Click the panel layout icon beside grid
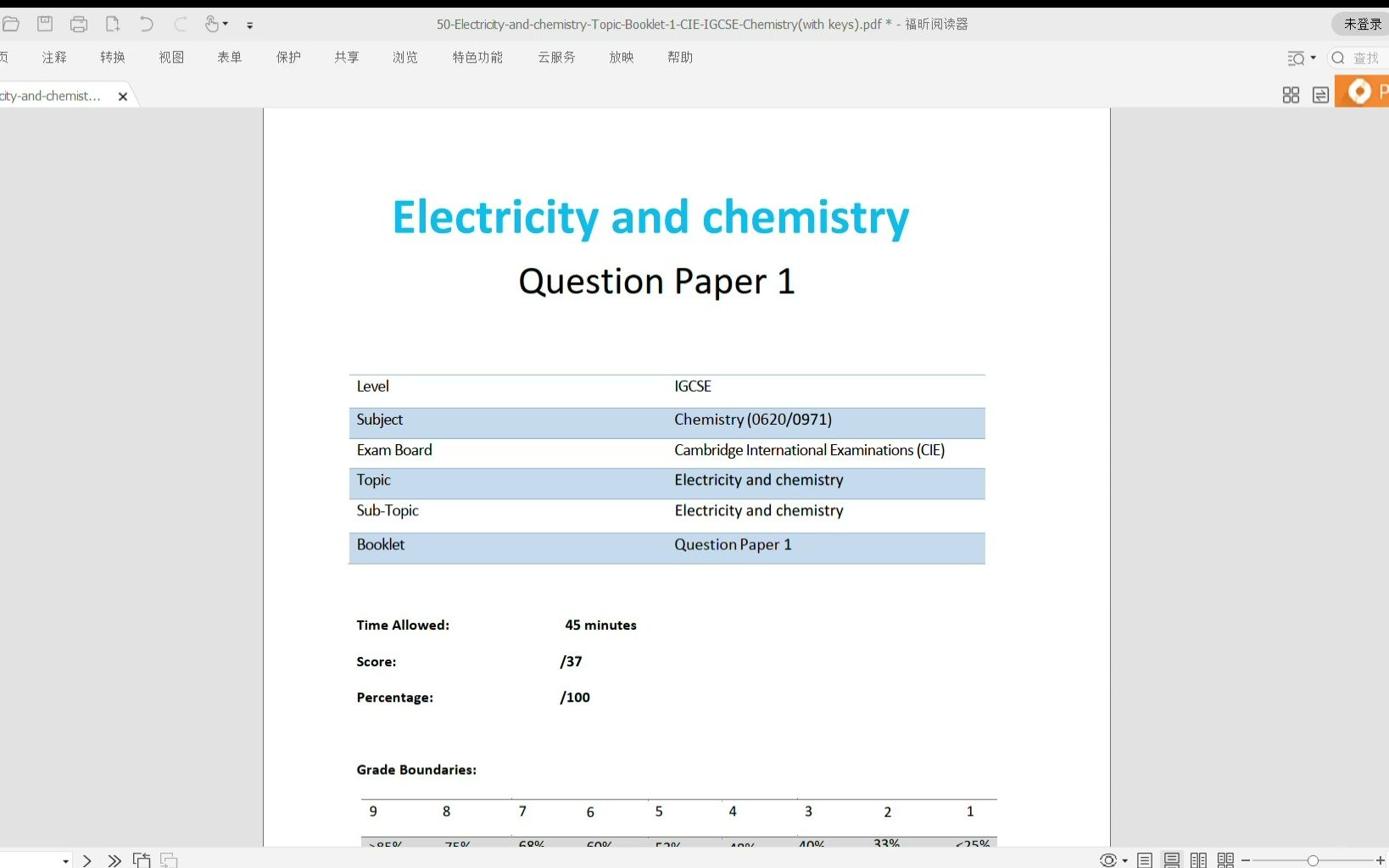The height and width of the screenshot is (868, 1389). click(1320, 95)
